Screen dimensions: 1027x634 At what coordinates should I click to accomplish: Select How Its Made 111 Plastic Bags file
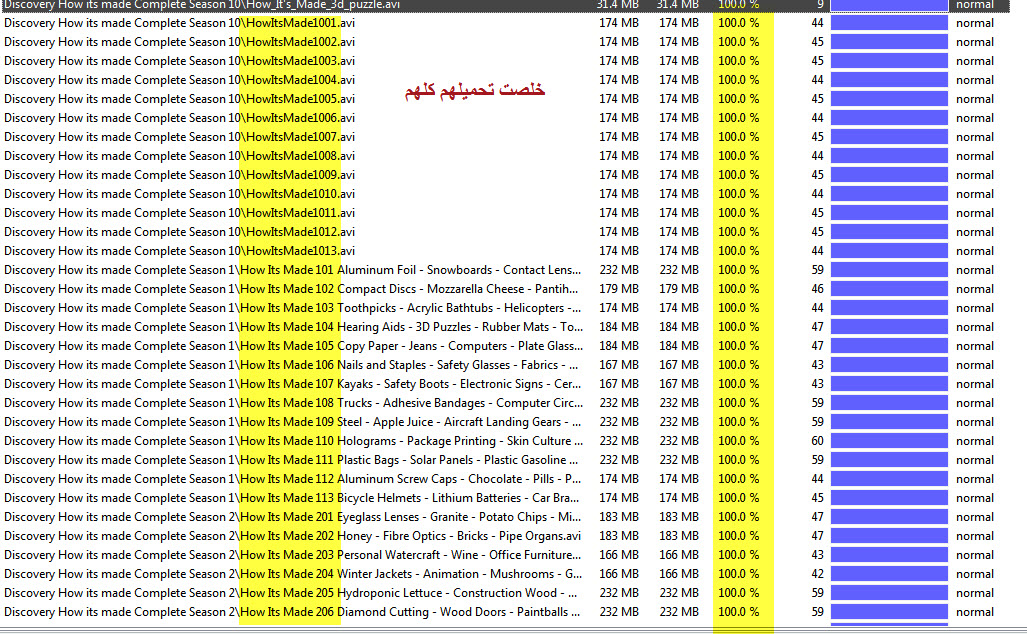[291, 460]
